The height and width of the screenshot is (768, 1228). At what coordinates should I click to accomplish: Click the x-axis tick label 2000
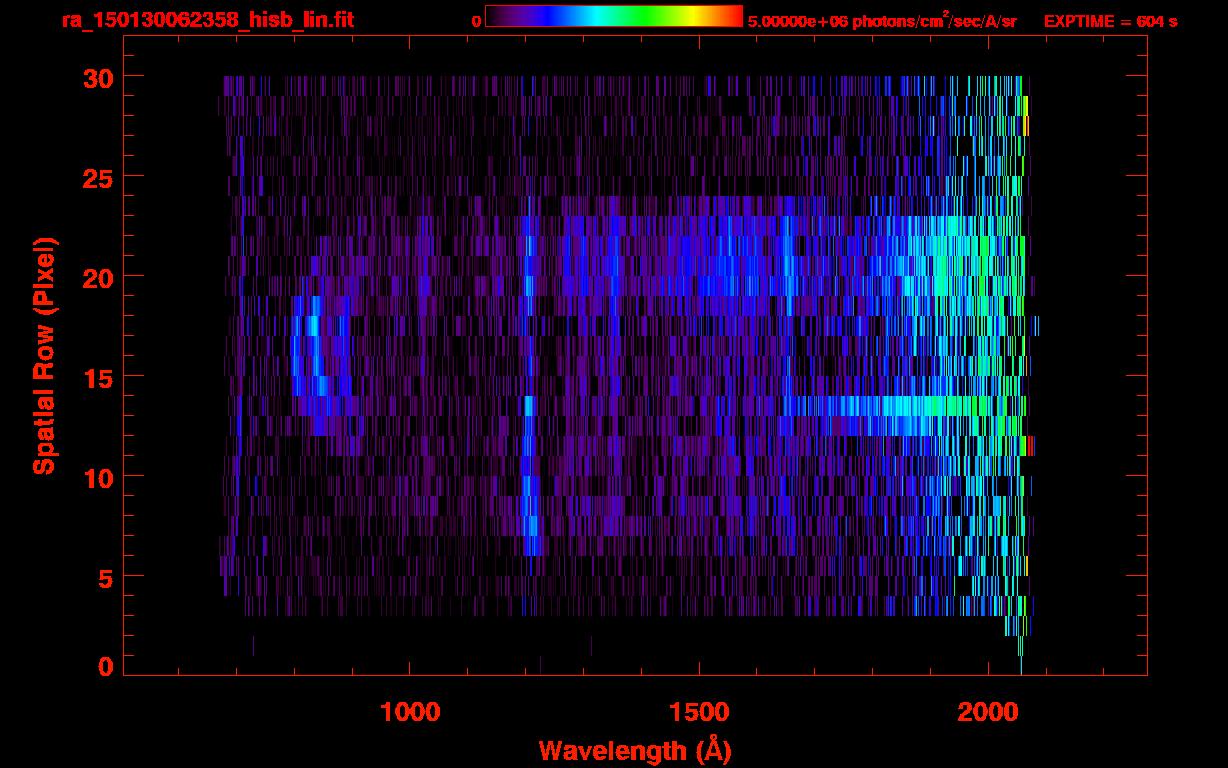988,712
